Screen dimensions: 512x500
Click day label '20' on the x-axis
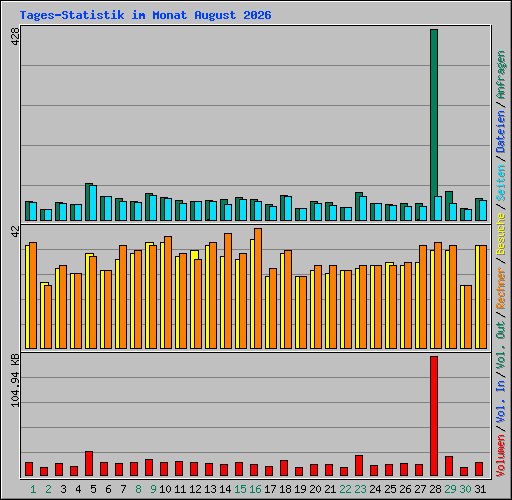315,489
